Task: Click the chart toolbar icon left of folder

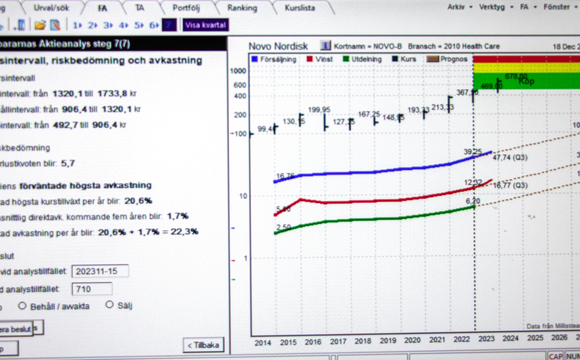Action: click(20, 25)
